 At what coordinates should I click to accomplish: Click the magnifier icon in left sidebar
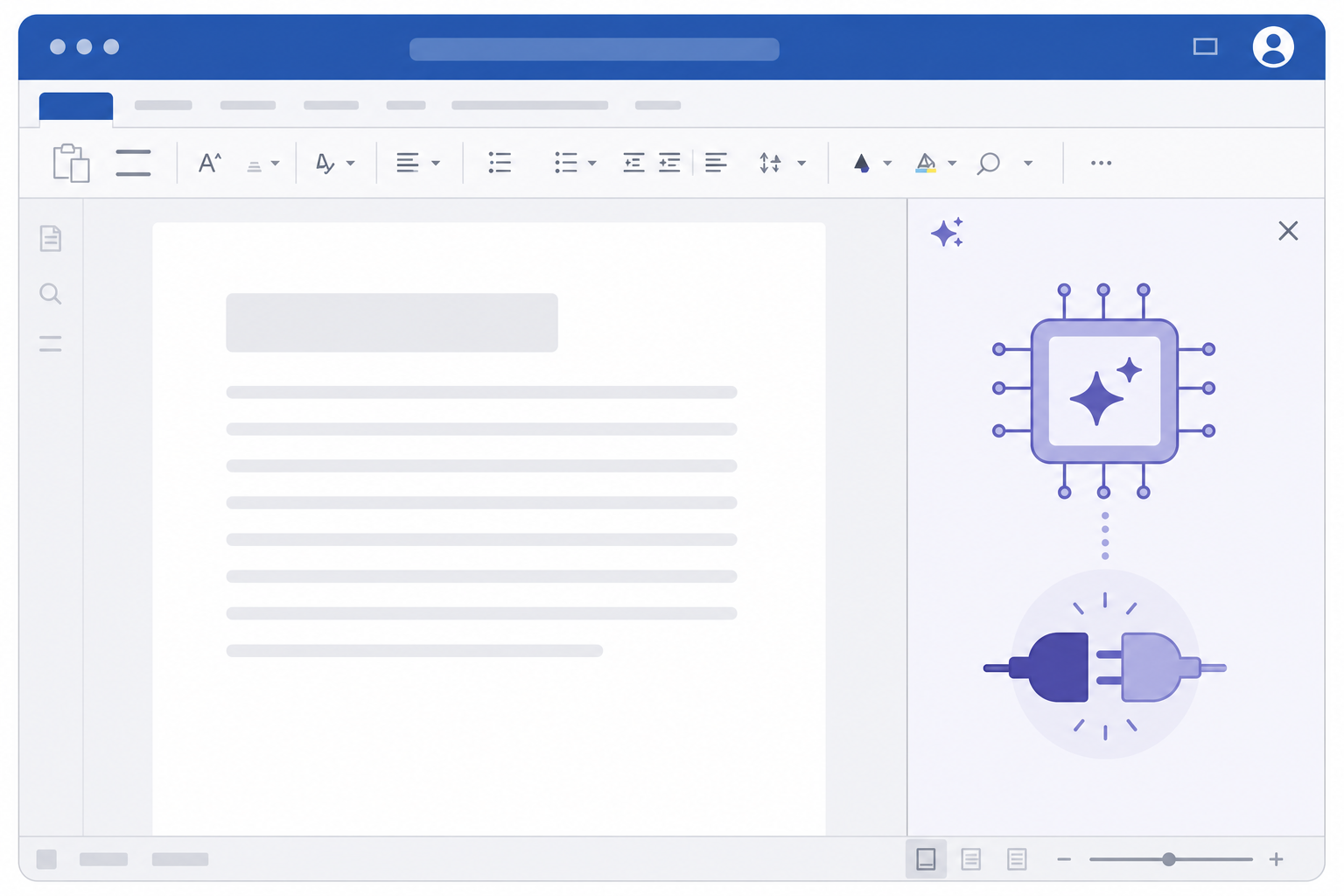tap(51, 294)
